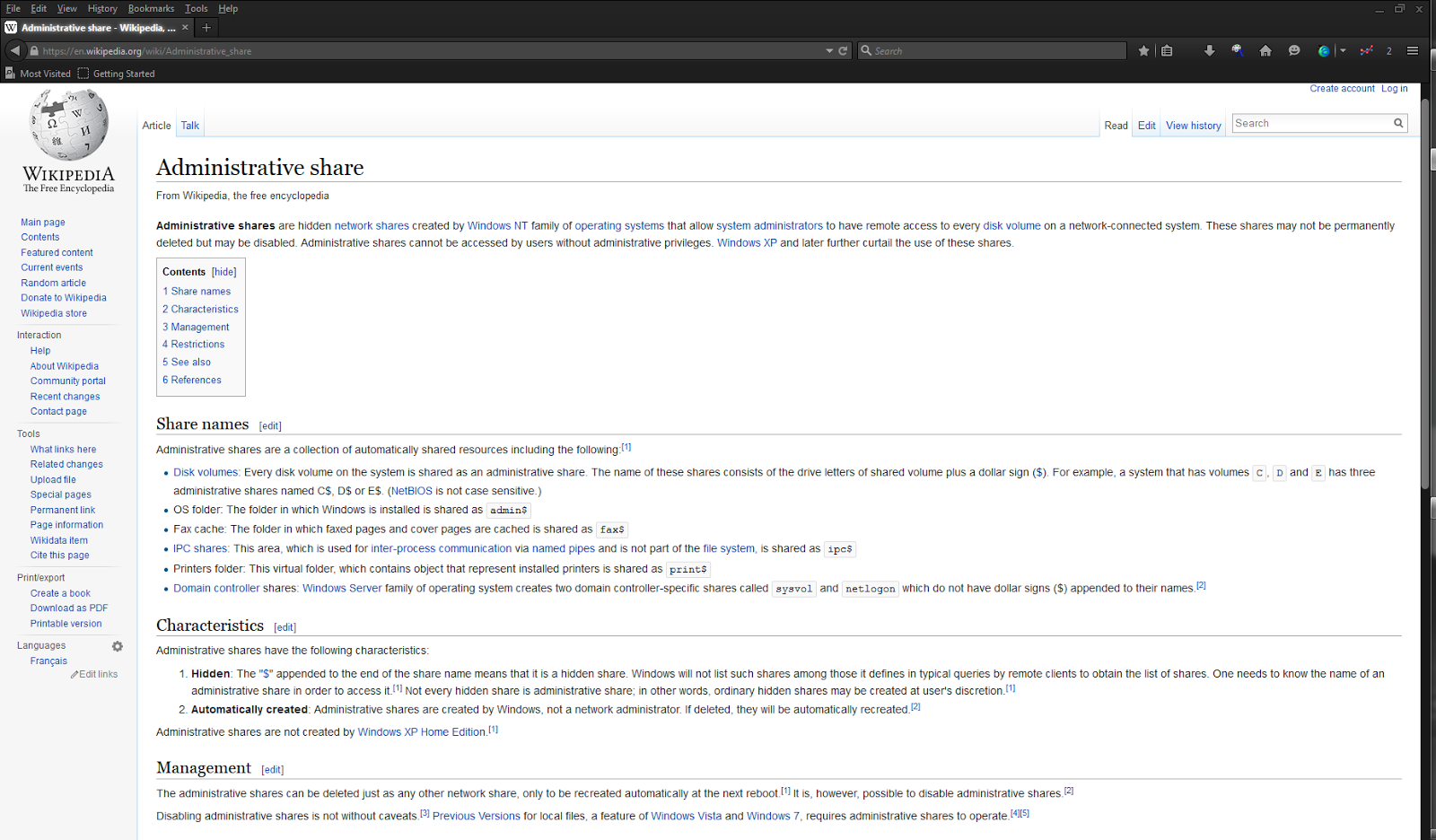Open the 'Windows XP Home Edition' link
This screenshot has width=1436, height=840.
point(422,732)
